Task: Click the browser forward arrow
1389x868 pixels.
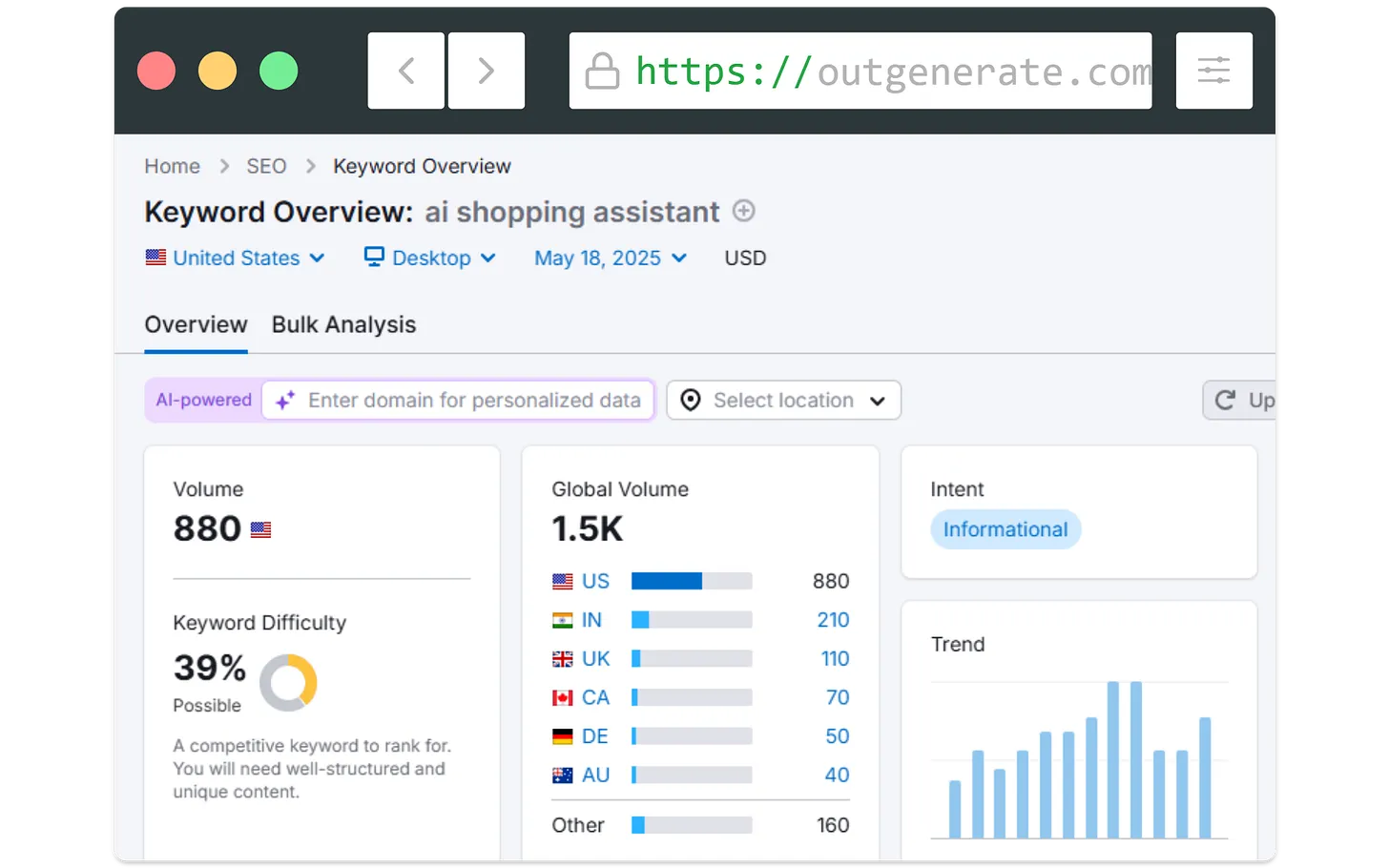Action: click(487, 71)
